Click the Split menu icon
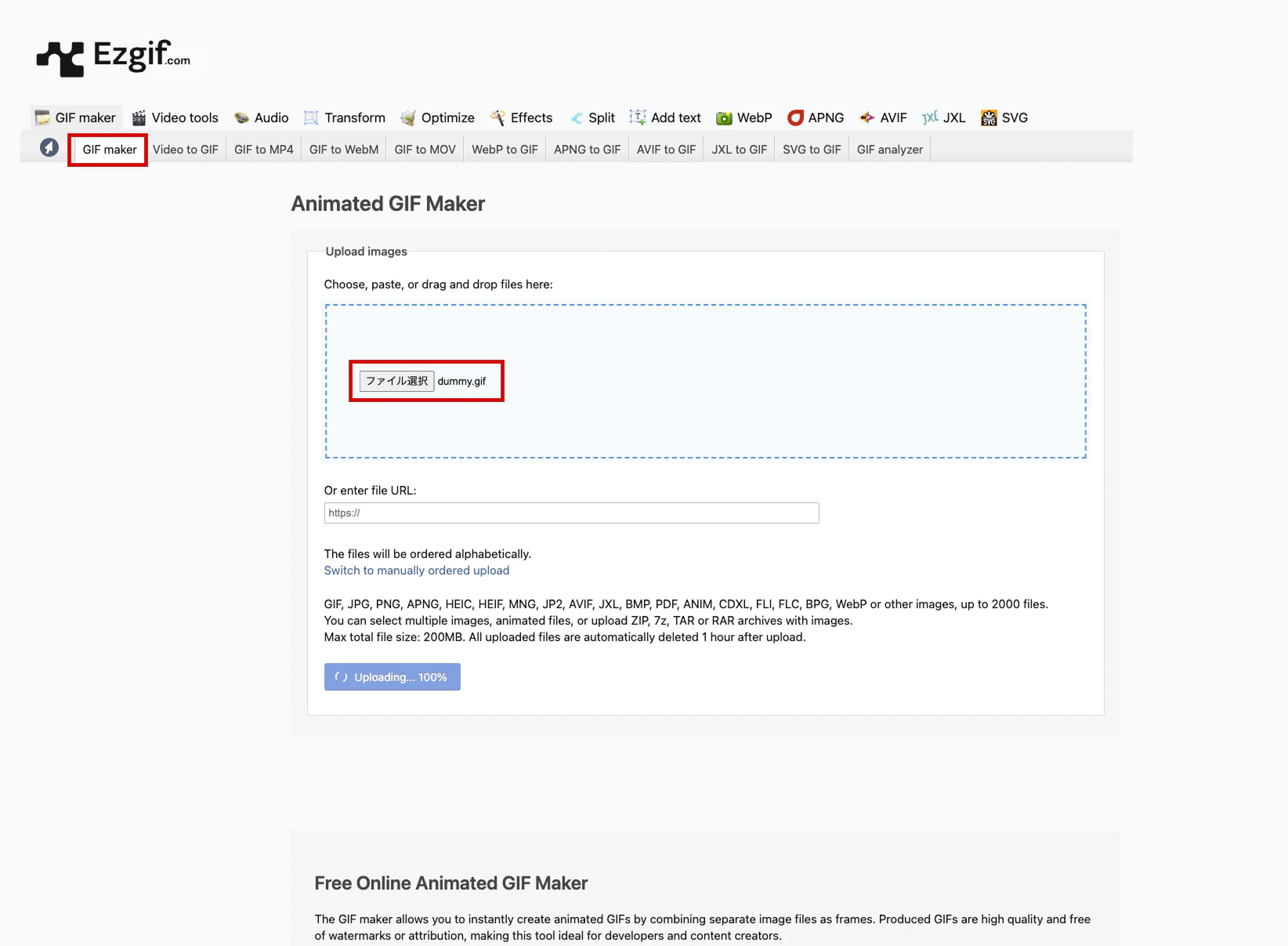Screen dimensions: 1288x946 (576, 118)
